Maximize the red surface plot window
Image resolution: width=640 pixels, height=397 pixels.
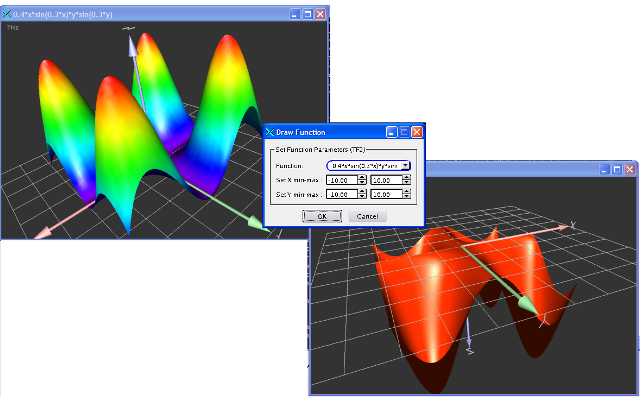click(x=617, y=169)
